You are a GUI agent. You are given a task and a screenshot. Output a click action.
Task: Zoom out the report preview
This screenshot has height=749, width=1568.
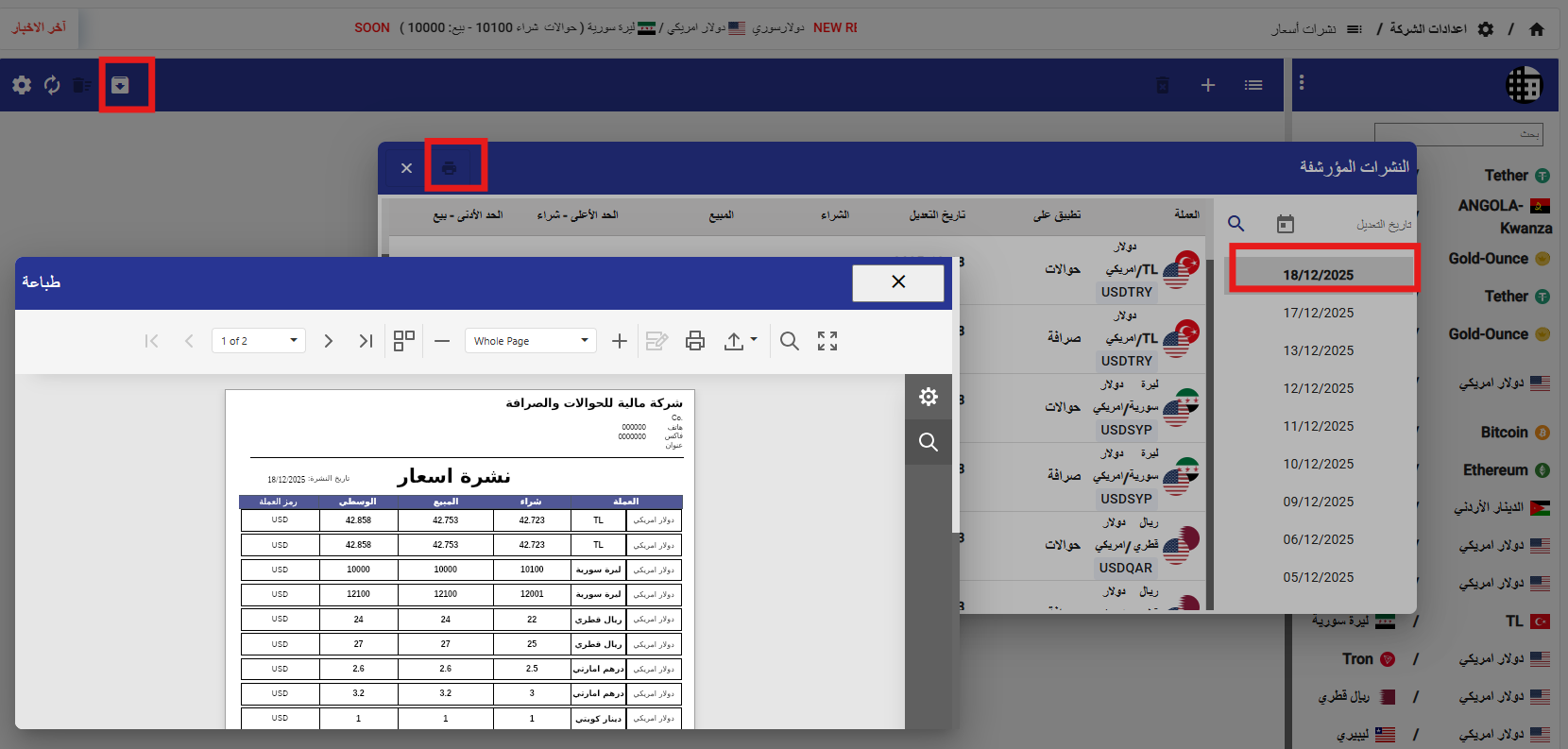(x=442, y=341)
